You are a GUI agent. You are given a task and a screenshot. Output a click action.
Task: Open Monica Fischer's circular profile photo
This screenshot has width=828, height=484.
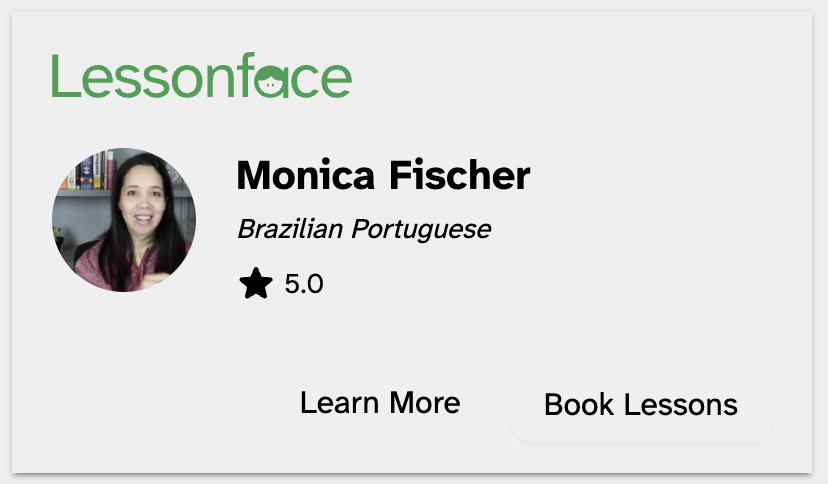click(124, 220)
